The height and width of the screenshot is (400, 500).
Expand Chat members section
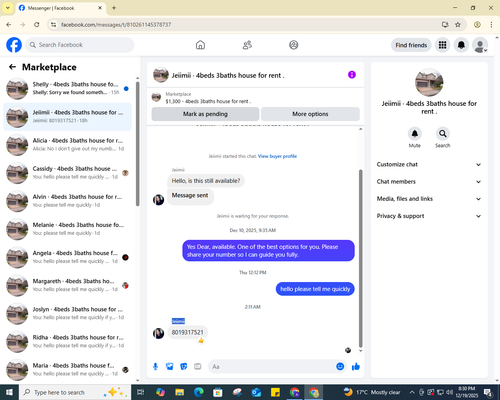pyautogui.click(x=429, y=182)
